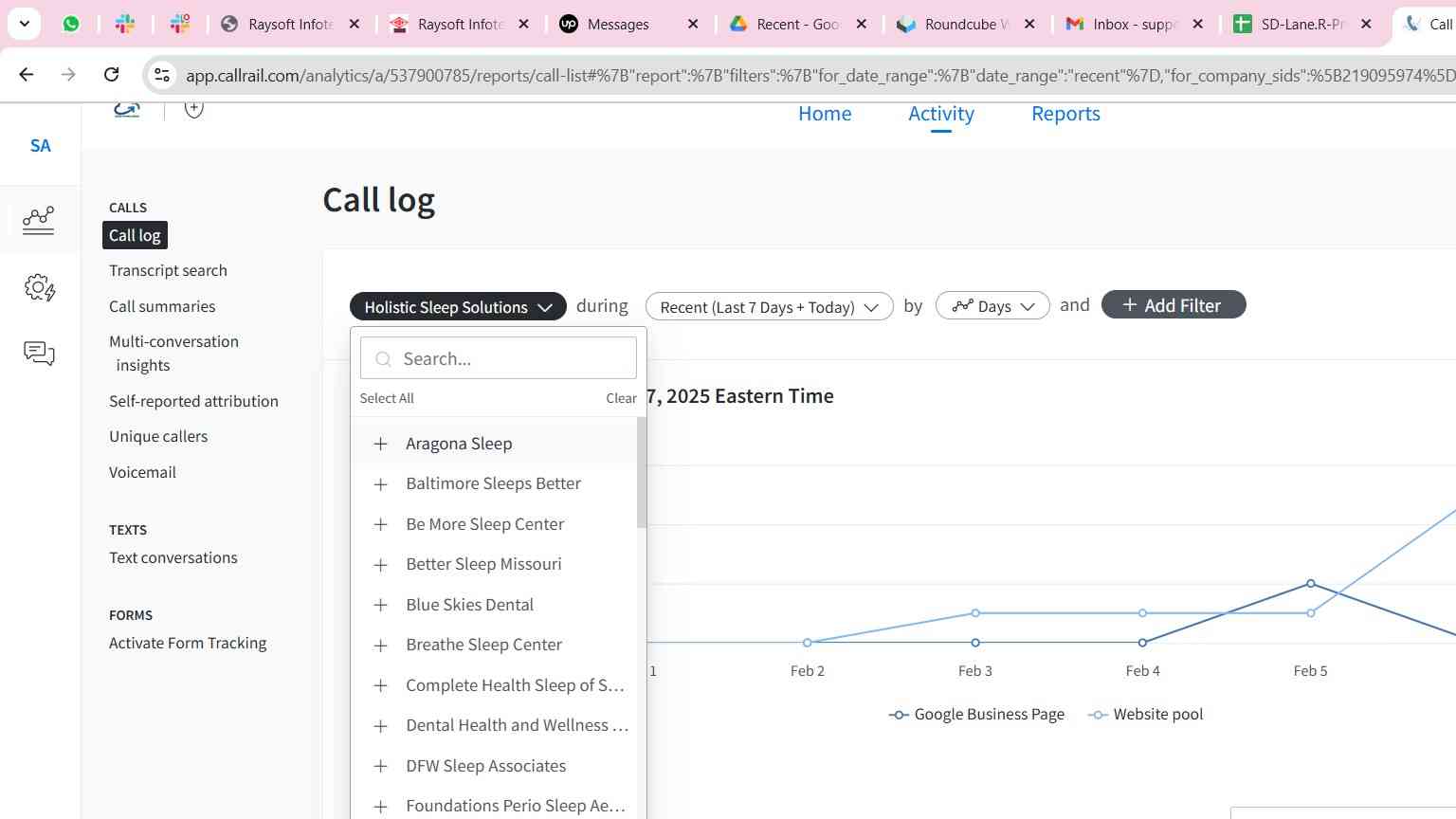Click the browser back arrow
Viewport: 1456px width, 819px height.
26,74
